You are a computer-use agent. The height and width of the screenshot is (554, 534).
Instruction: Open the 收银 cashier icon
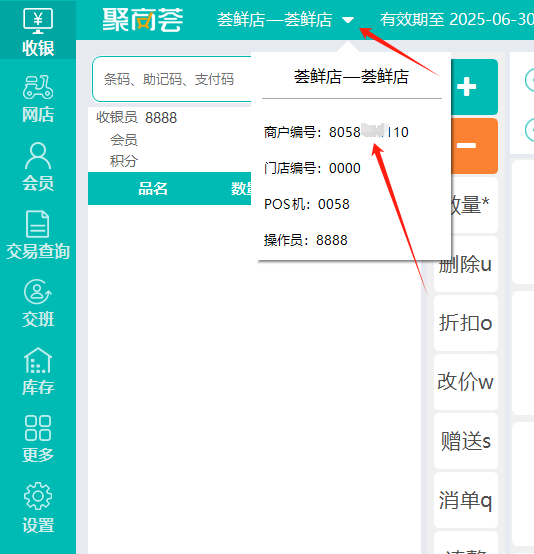pos(38,31)
